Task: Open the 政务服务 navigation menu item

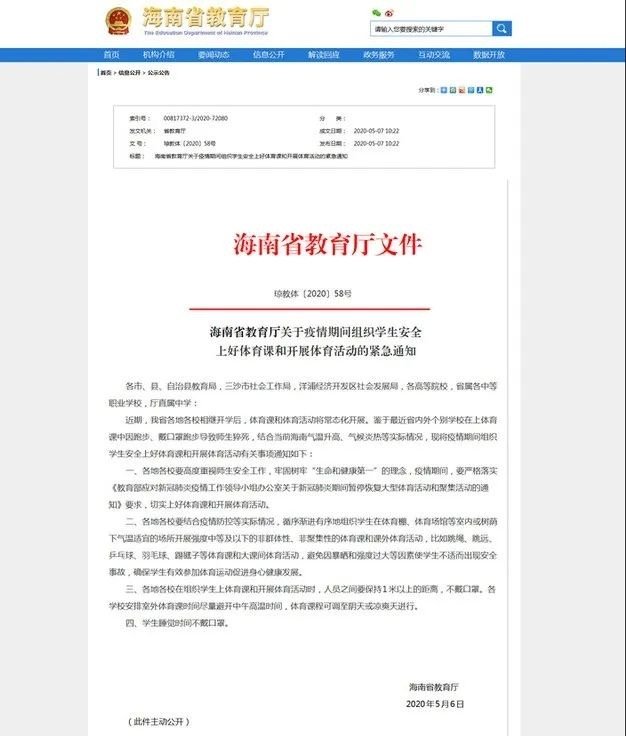Action: 379,54
